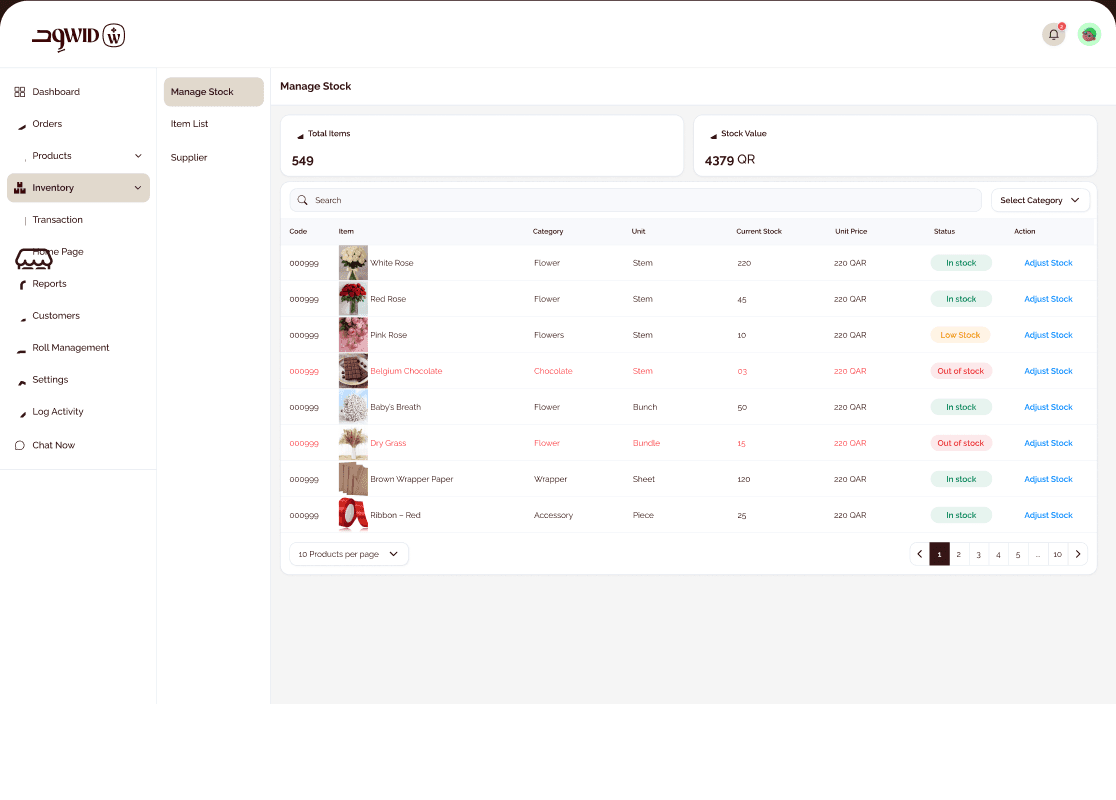Viewport: 1116px width, 800px height.
Task: Open the Inventory sidebar section
Action: click(x=78, y=188)
